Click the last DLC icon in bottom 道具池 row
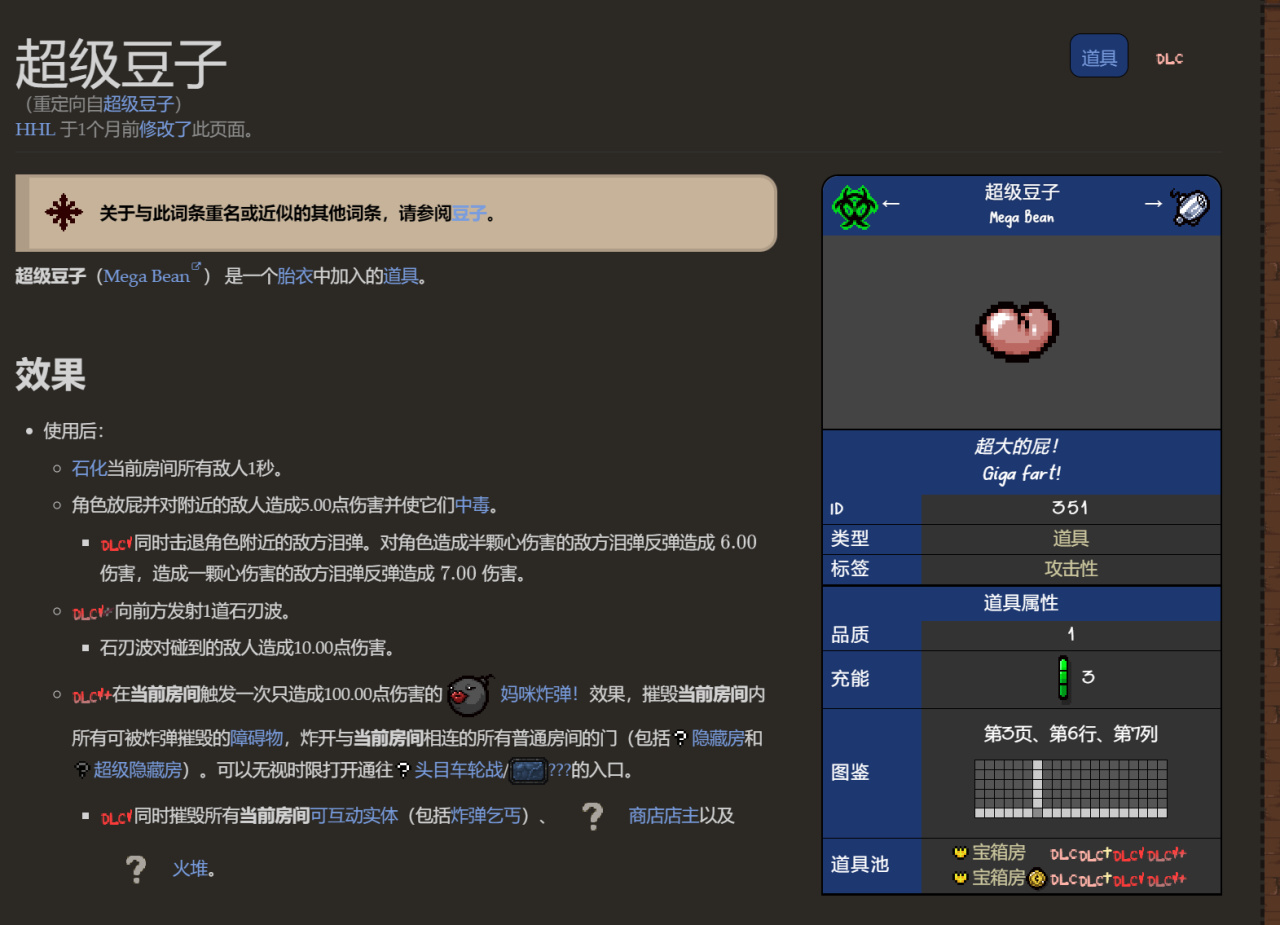This screenshot has width=1280, height=925. [x=1166, y=879]
